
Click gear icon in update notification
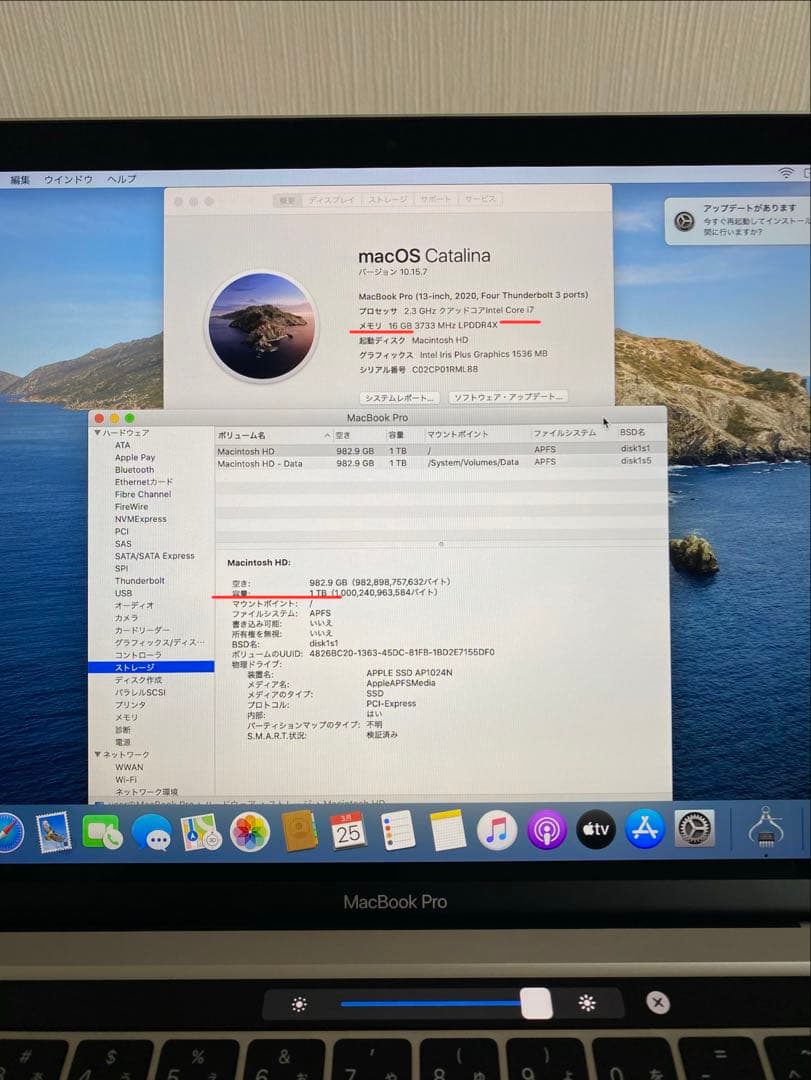[684, 220]
